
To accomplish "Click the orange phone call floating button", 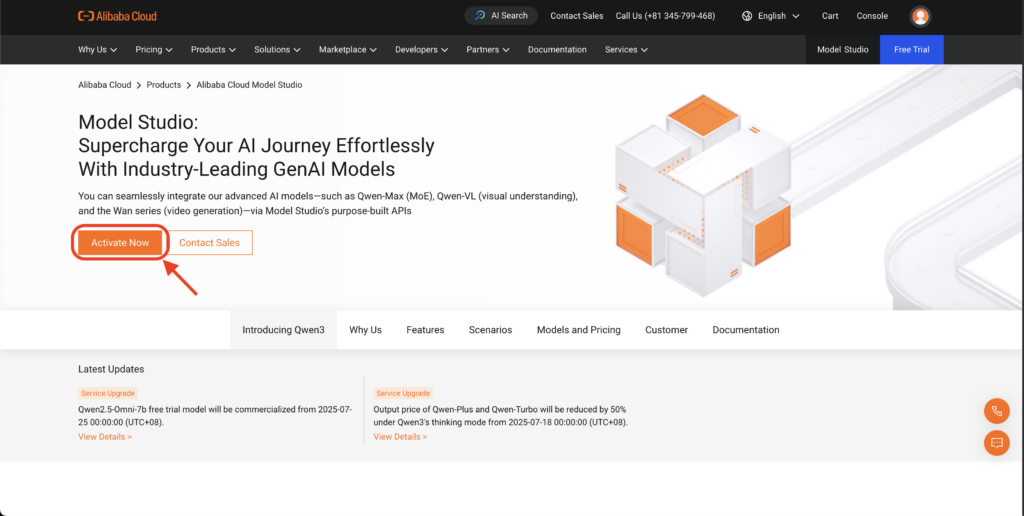I will 997,411.
